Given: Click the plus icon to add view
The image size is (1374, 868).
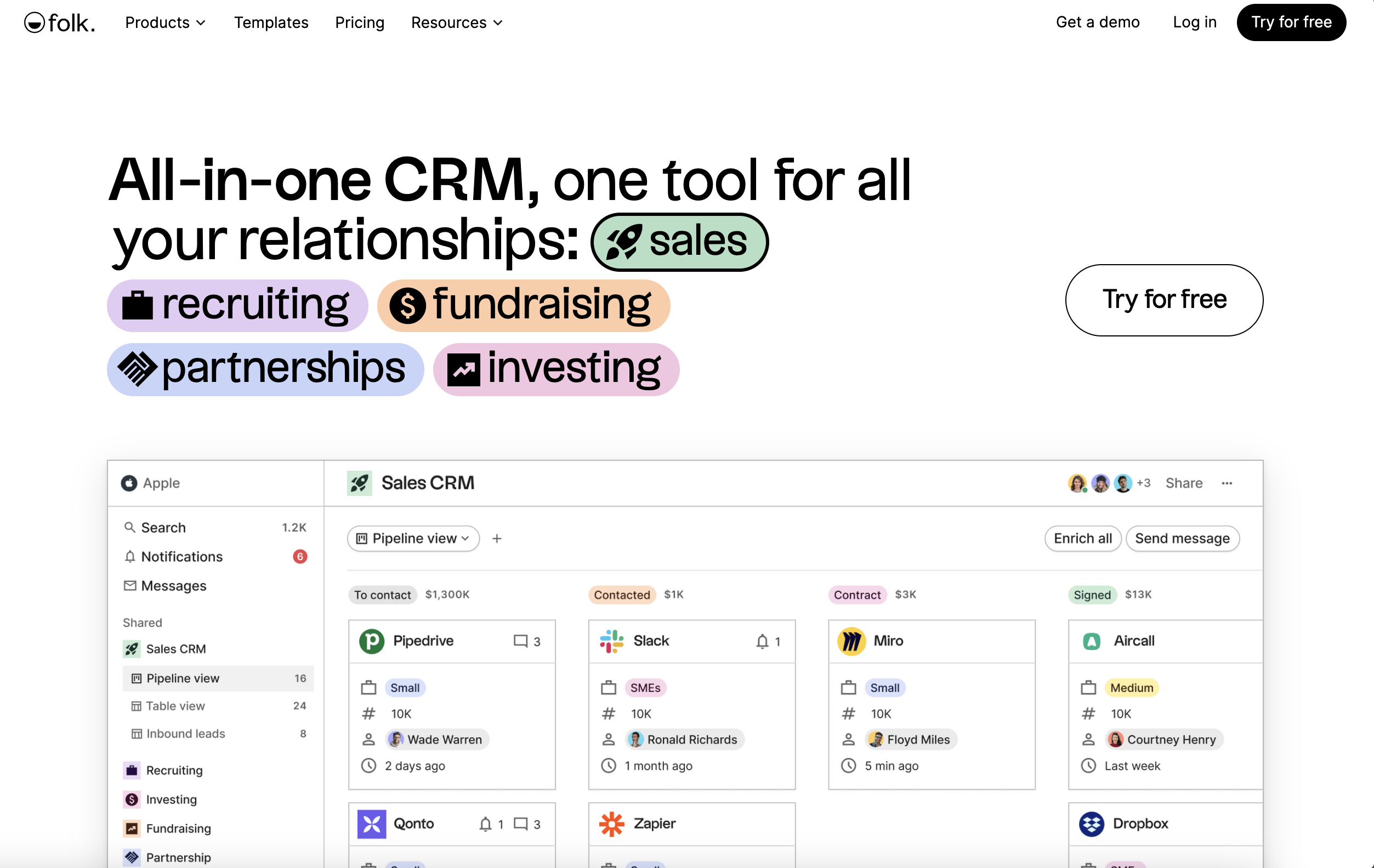Looking at the screenshot, I should pyautogui.click(x=497, y=538).
